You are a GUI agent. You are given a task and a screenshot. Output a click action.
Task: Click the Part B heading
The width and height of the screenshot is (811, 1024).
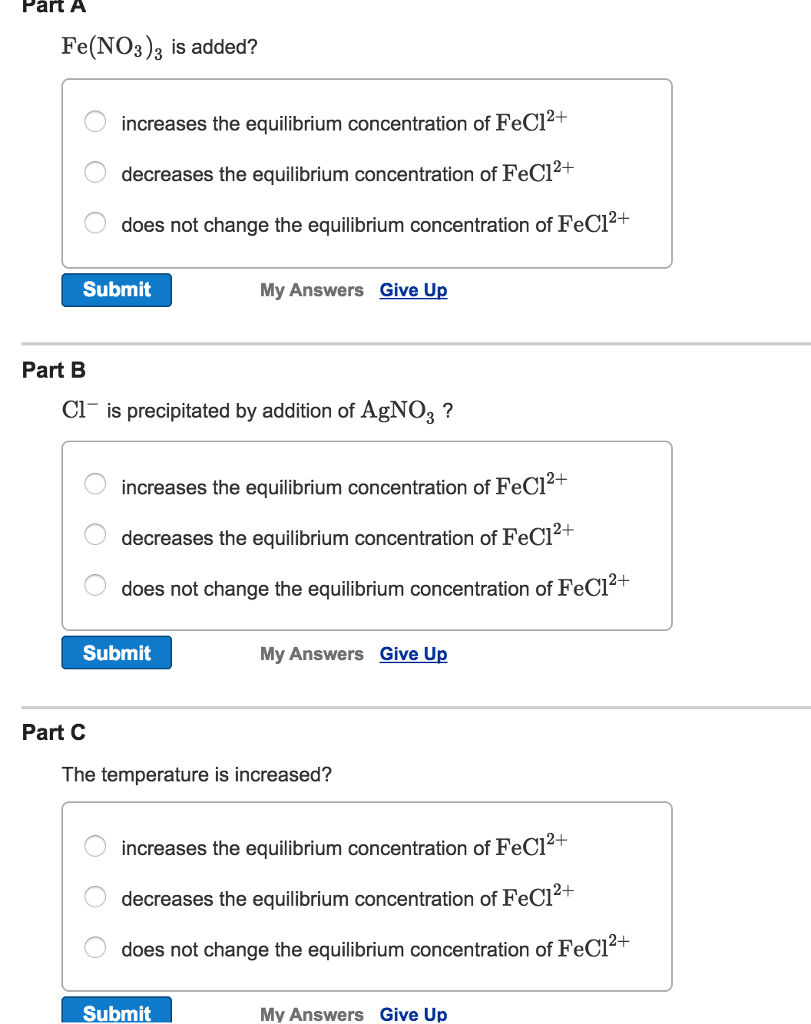tap(53, 370)
